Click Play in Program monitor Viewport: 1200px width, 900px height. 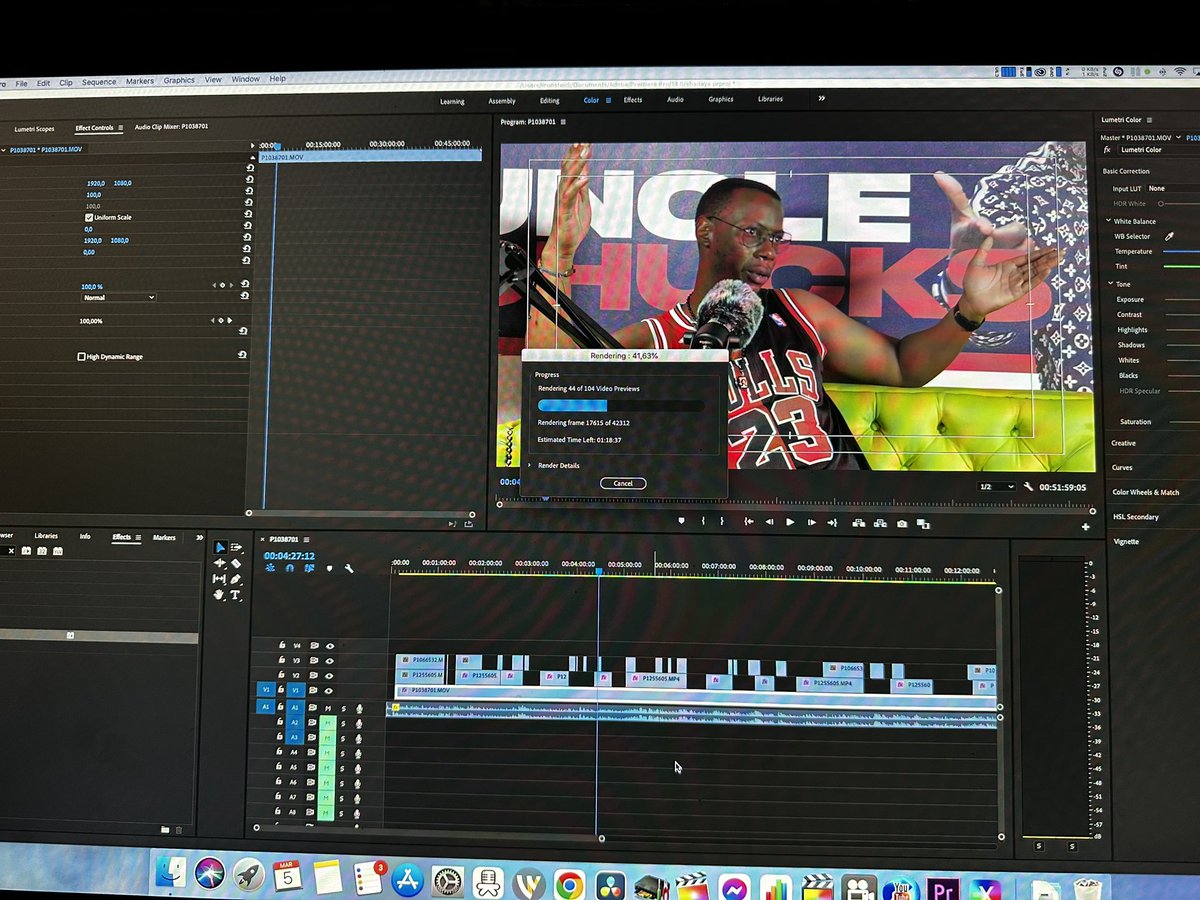click(790, 522)
